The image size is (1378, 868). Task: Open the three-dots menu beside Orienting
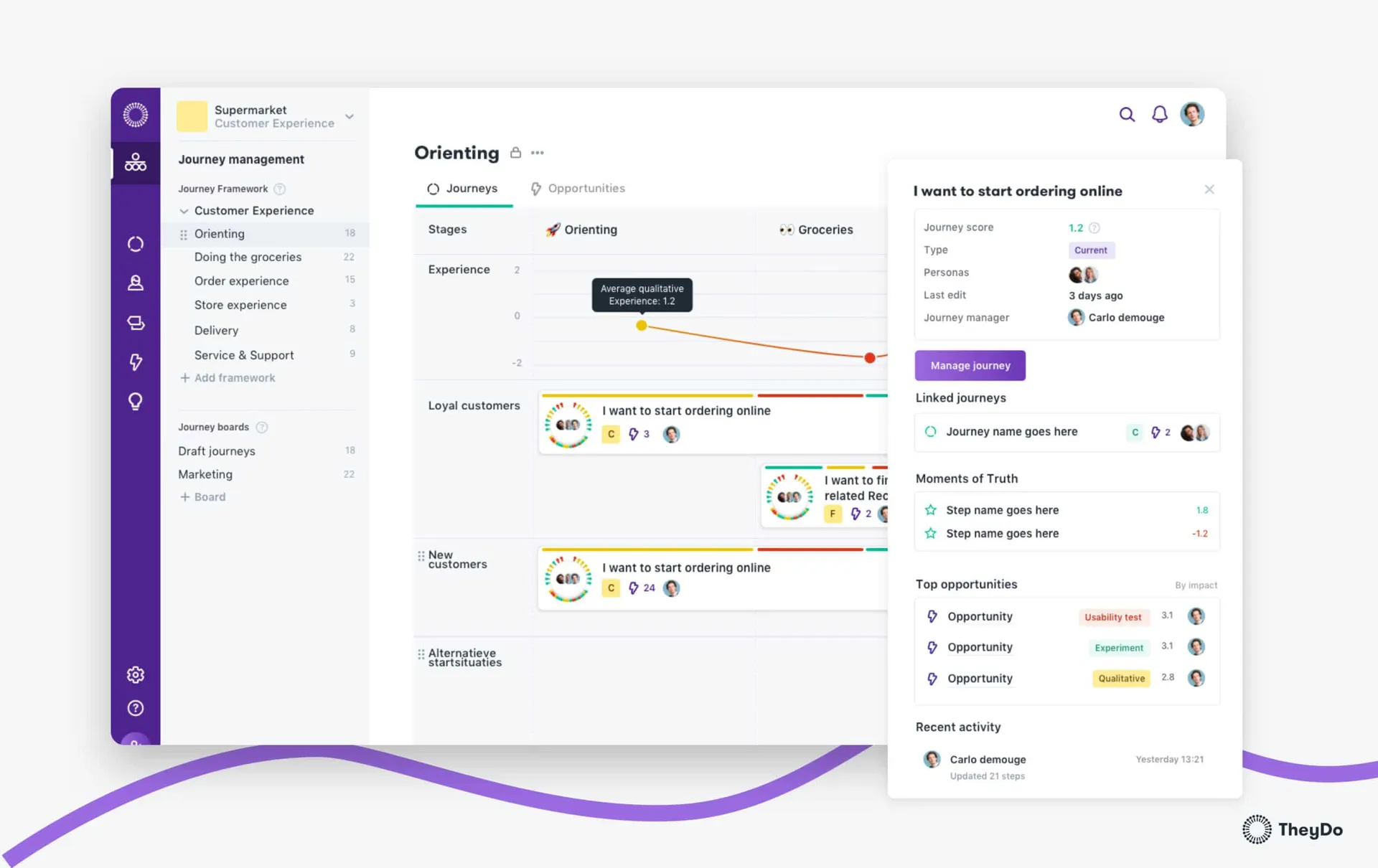point(537,153)
